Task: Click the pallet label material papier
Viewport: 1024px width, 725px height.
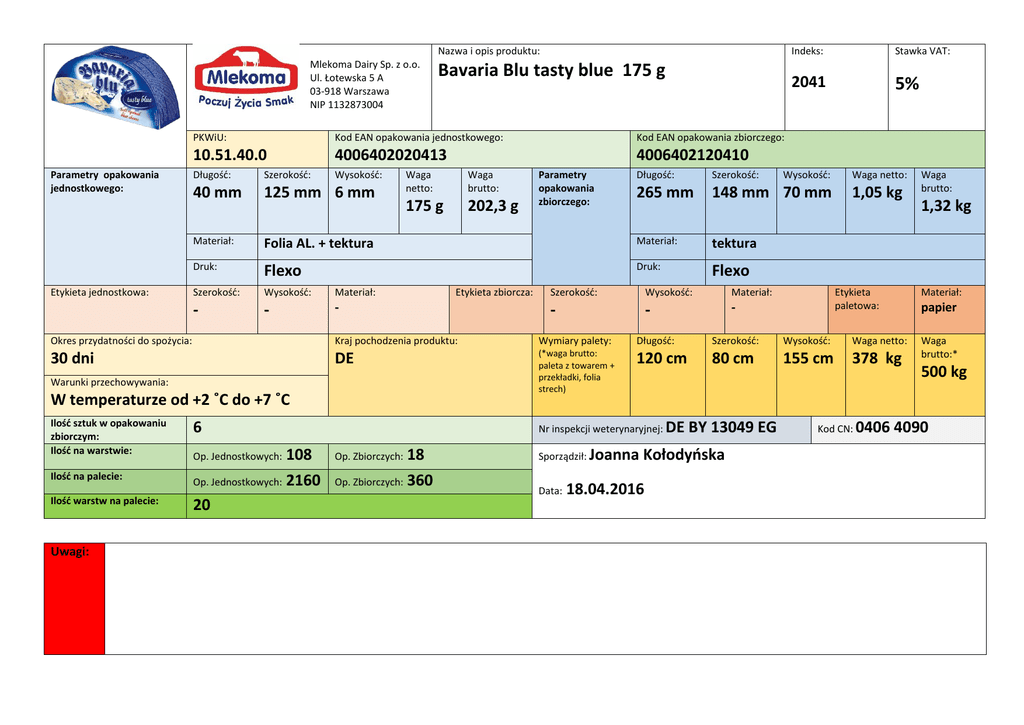Action: click(x=939, y=308)
